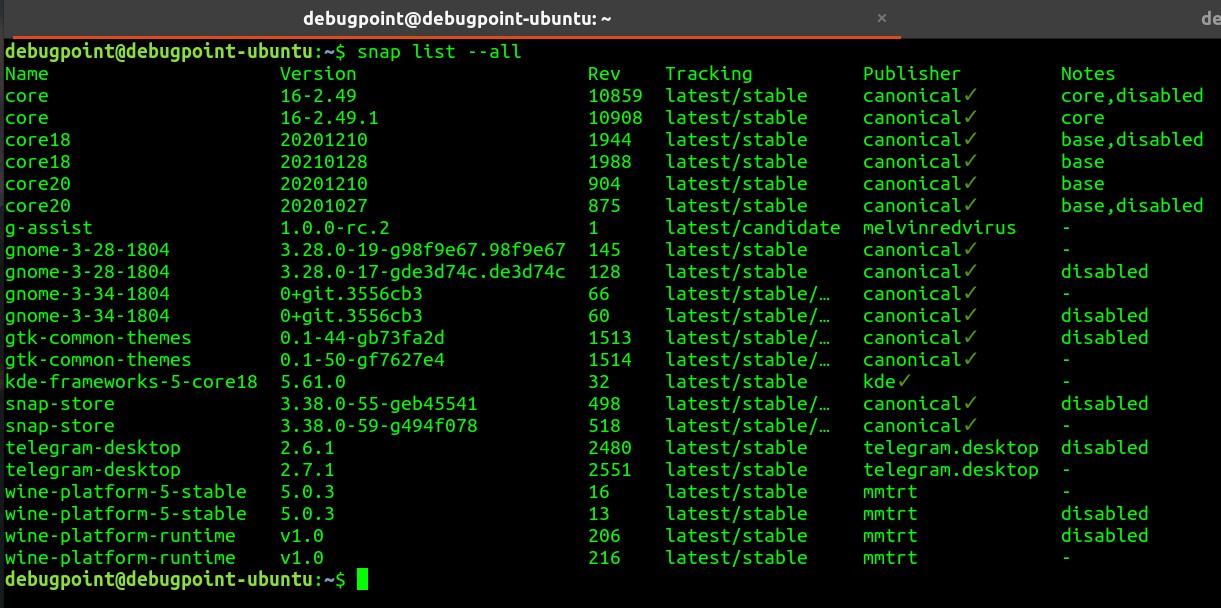Click the latest/candidate tracking entry

click(752, 227)
